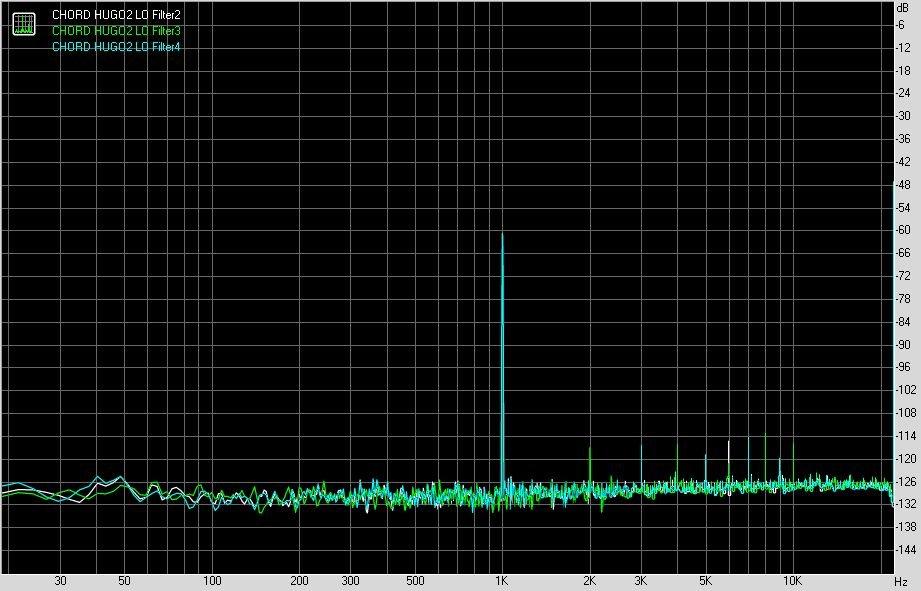Select the cyan CHORD HUGO2 LO Filter4 entry
Viewport: 921px width, 591px height.
point(116,47)
